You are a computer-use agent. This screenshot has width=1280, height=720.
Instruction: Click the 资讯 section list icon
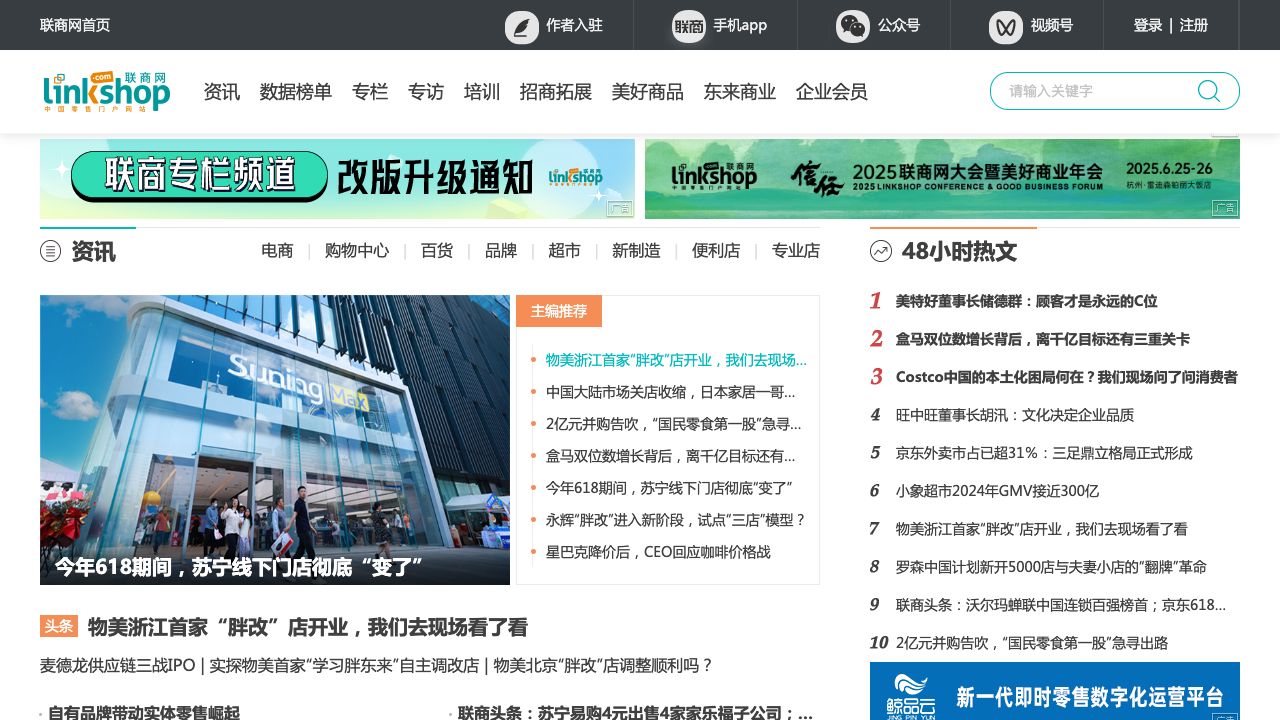[51, 251]
